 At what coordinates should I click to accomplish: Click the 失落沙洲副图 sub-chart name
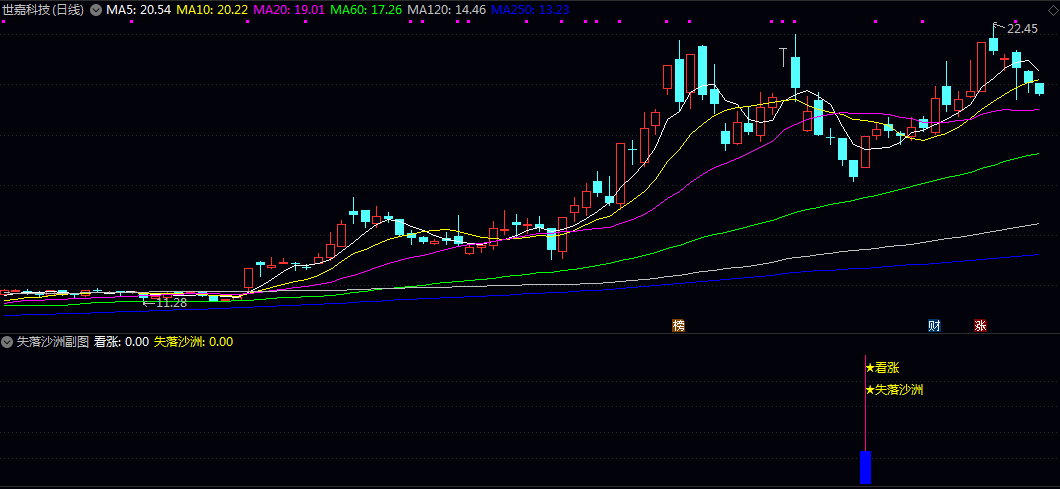click(52, 342)
